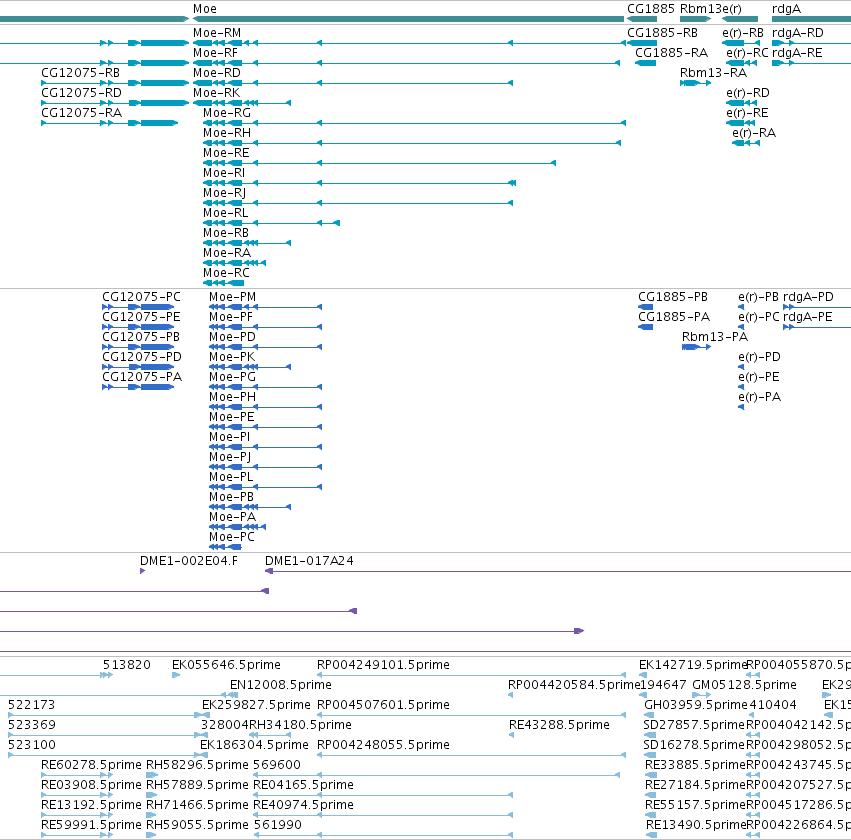This screenshot has width=851, height=840.
Task: Select the Moe-RM transcript label
Action: click(x=217, y=33)
